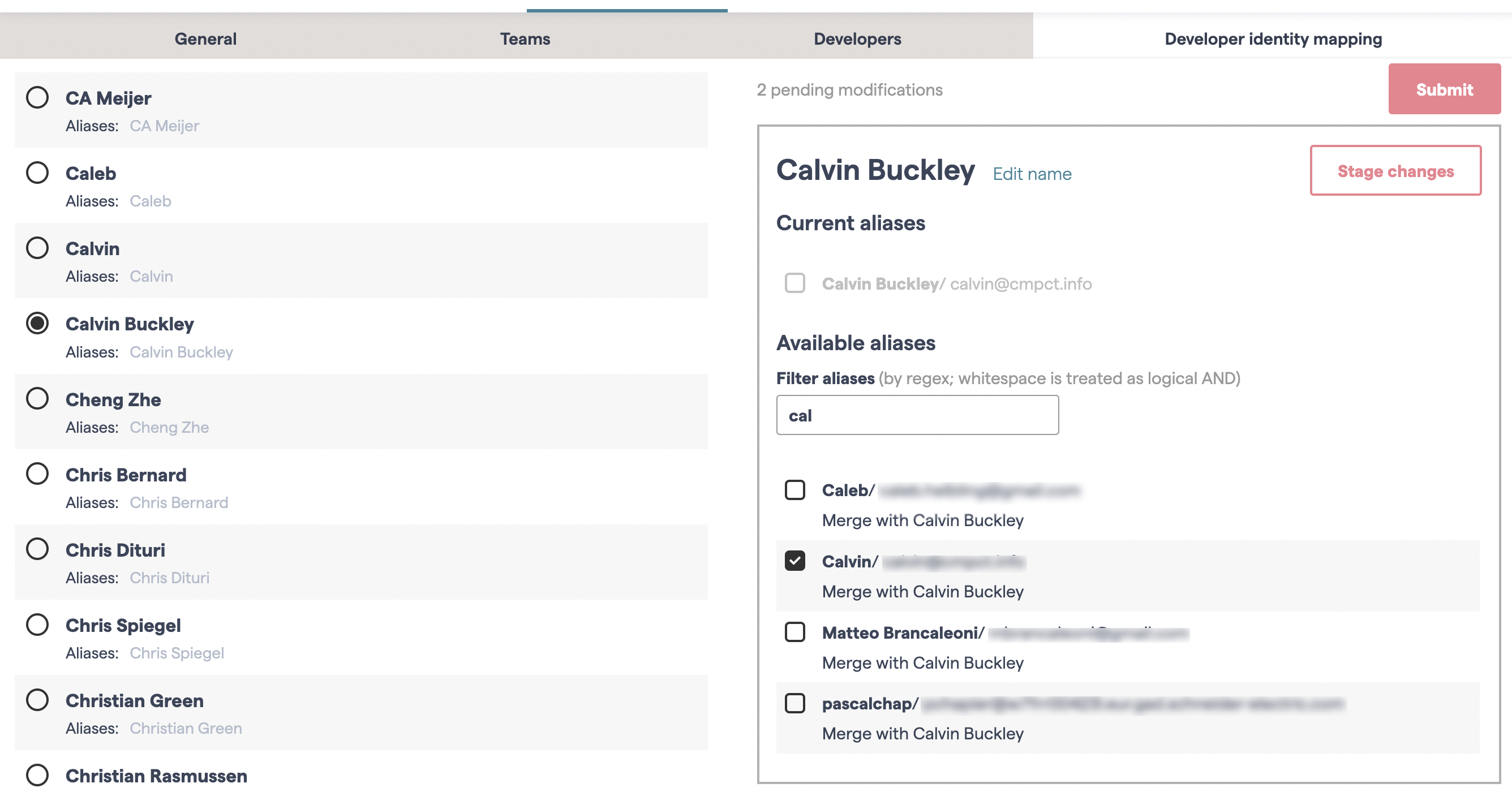The width and height of the screenshot is (1512, 792).
Task: Check the Caleb alias to merge
Action: pyautogui.click(x=795, y=490)
